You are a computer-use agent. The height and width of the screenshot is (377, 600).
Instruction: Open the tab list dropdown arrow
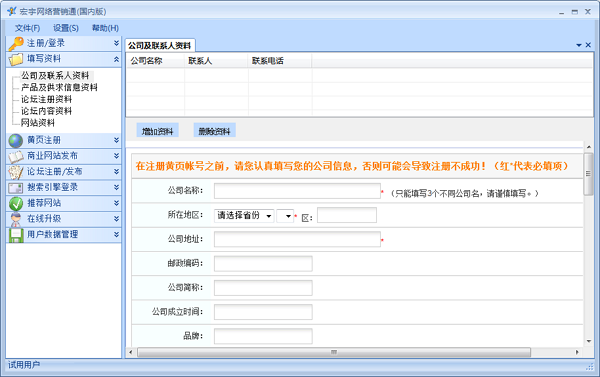click(579, 45)
